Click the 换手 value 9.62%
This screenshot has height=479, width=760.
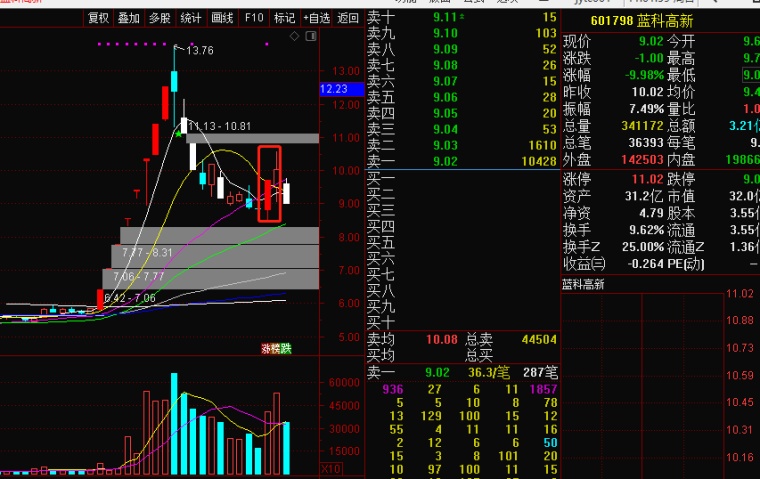pyautogui.click(x=647, y=230)
